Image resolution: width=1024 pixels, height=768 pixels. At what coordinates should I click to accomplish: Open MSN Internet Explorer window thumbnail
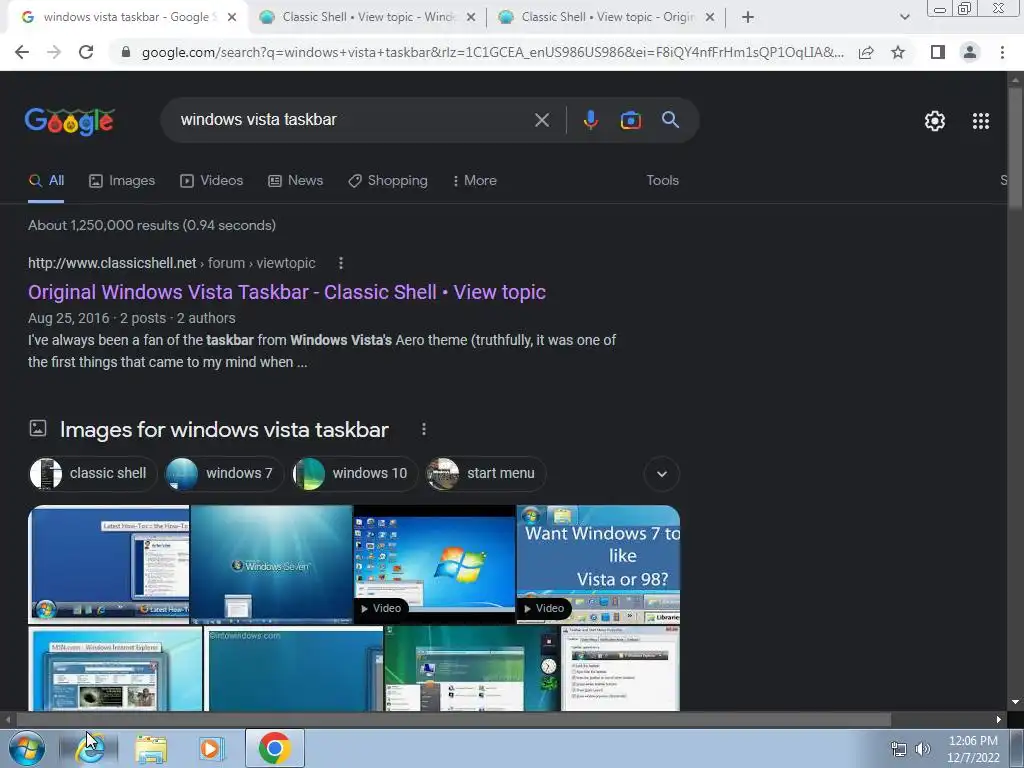[115, 668]
